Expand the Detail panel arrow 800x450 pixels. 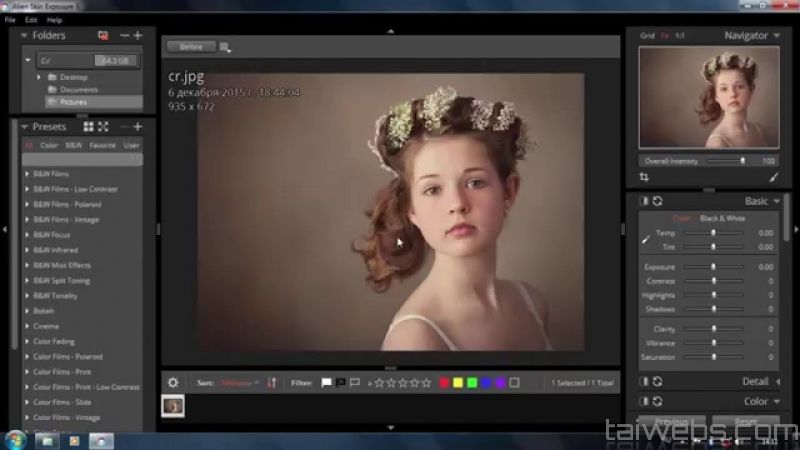point(778,382)
